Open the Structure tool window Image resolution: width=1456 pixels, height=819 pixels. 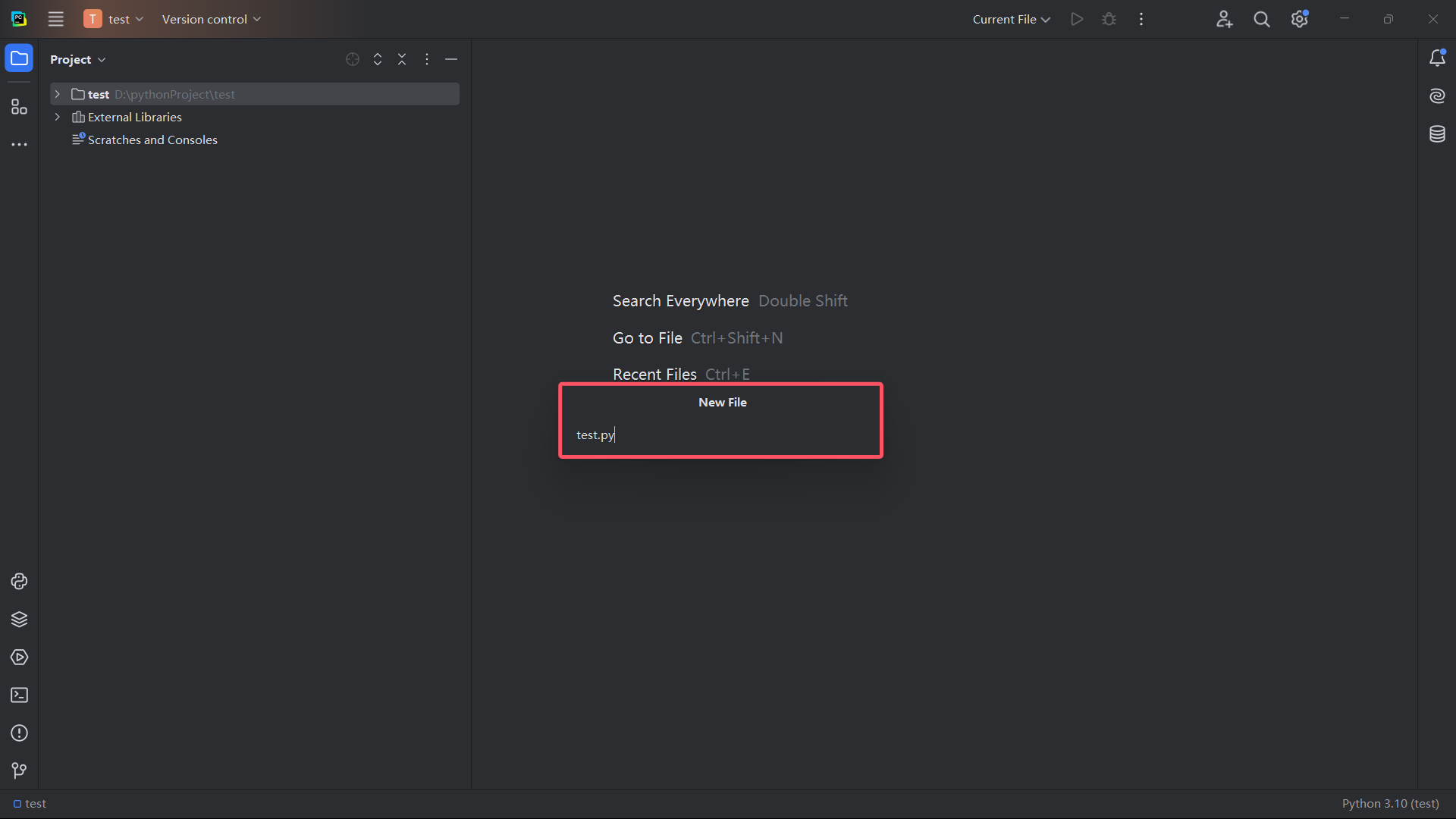coord(19,107)
